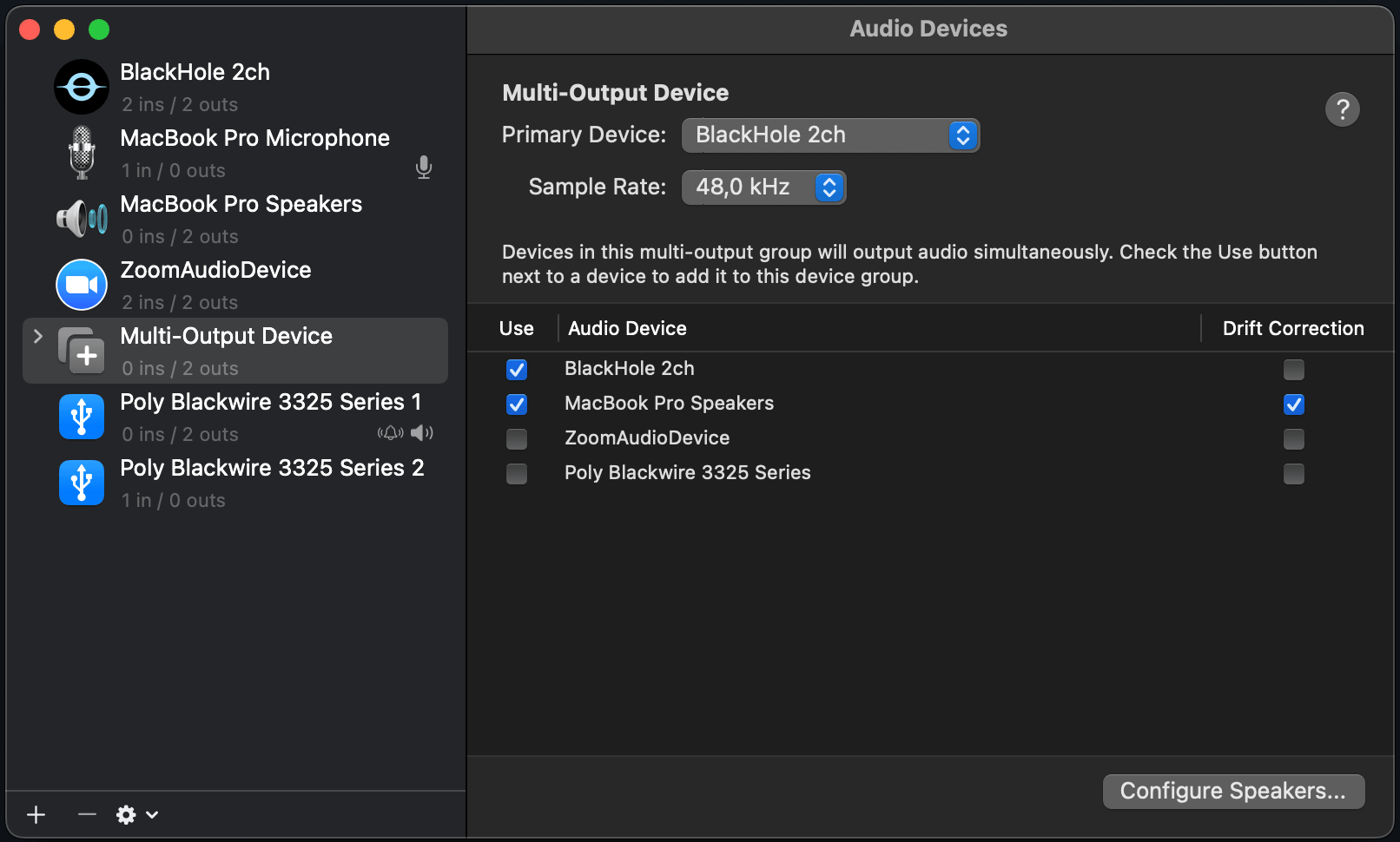1400x842 pixels.
Task: Select ZoomAudioDevice in the sidebar
Action: 235,285
